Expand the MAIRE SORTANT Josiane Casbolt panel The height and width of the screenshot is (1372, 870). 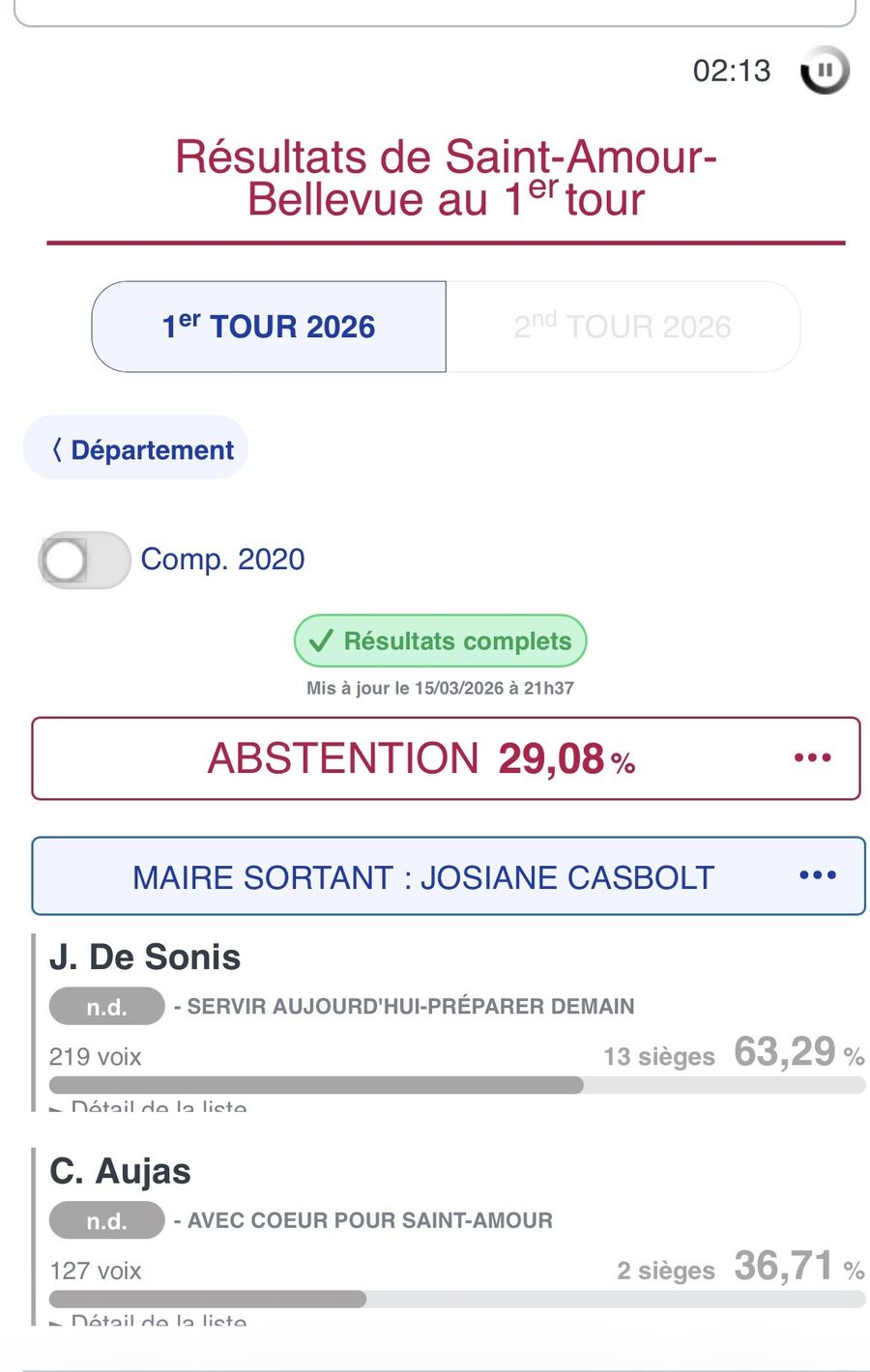422,877
